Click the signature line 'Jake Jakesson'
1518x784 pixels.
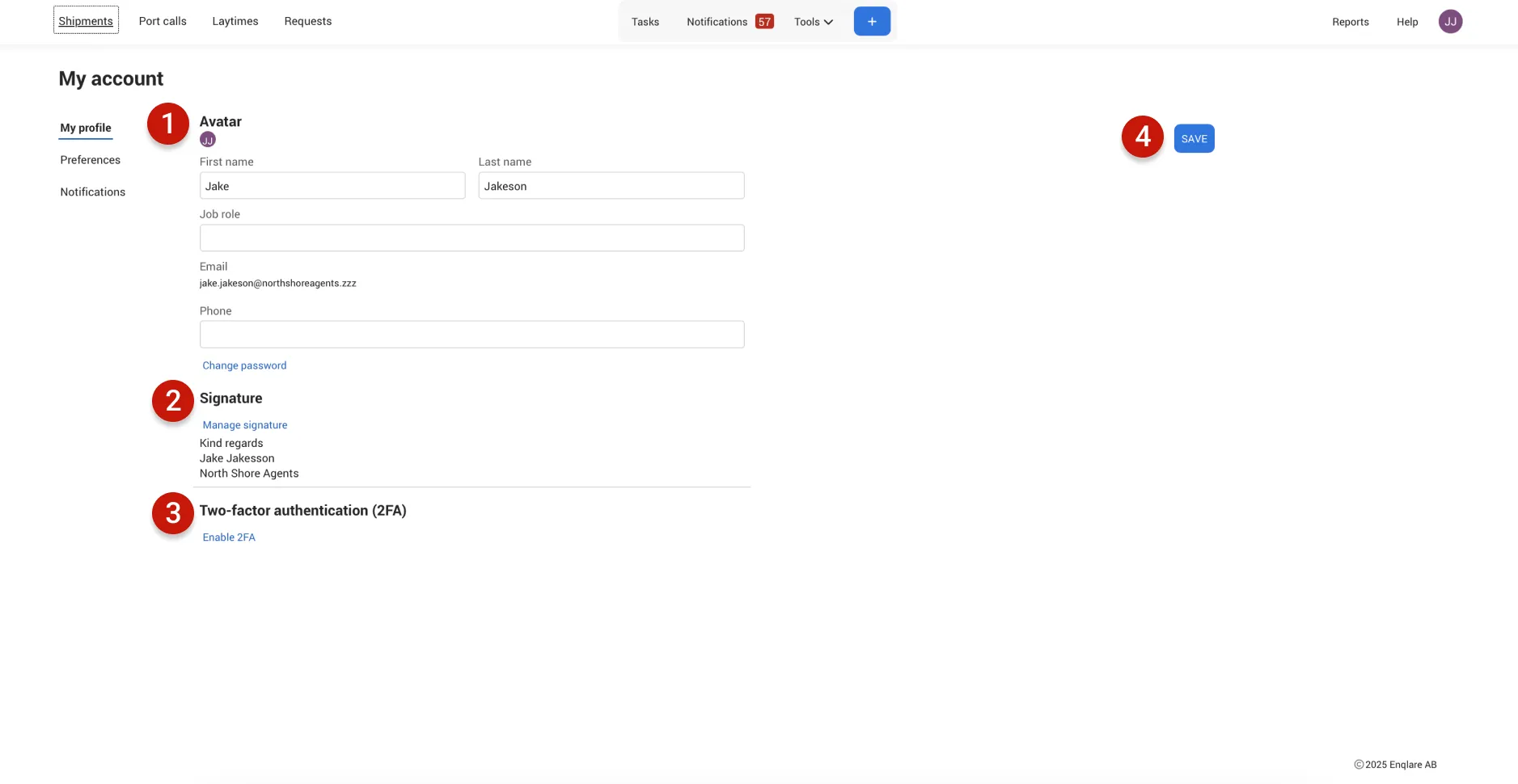pos(237,458)
